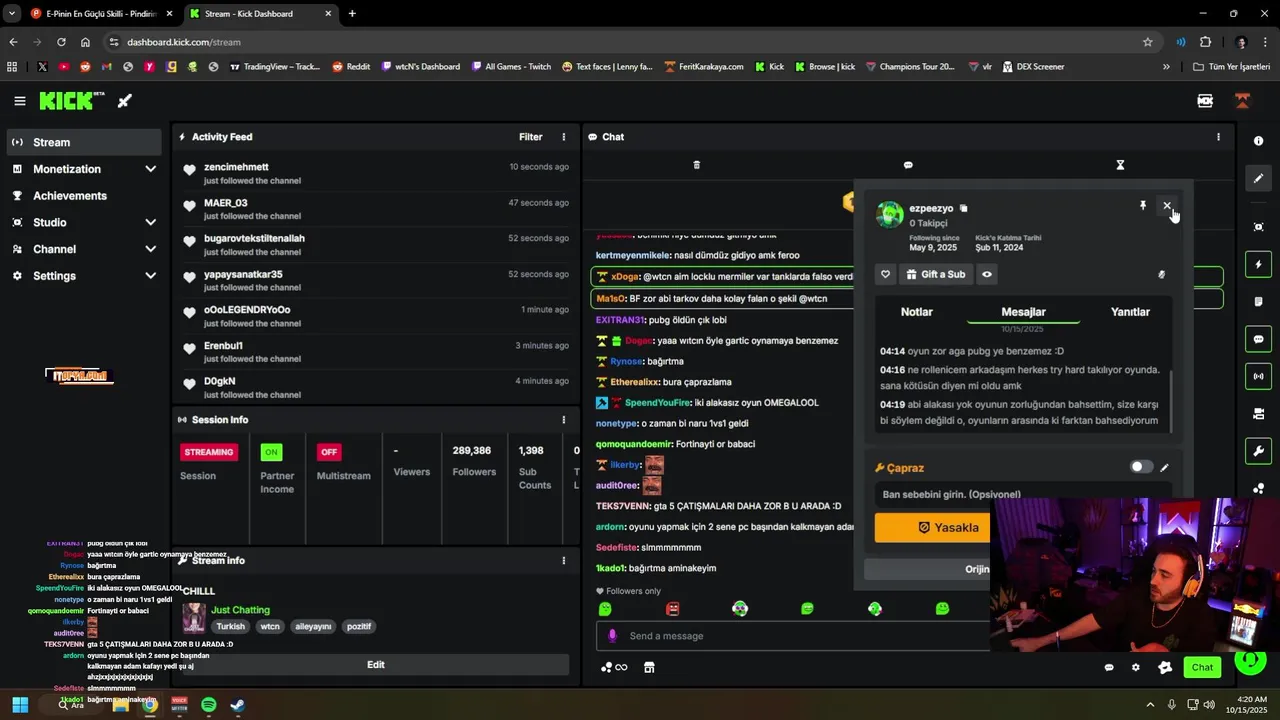Click the channel points icon at the bottom of the right sidebar
The width and height of the screenshot is (1280, 720).
[1259, 488]
